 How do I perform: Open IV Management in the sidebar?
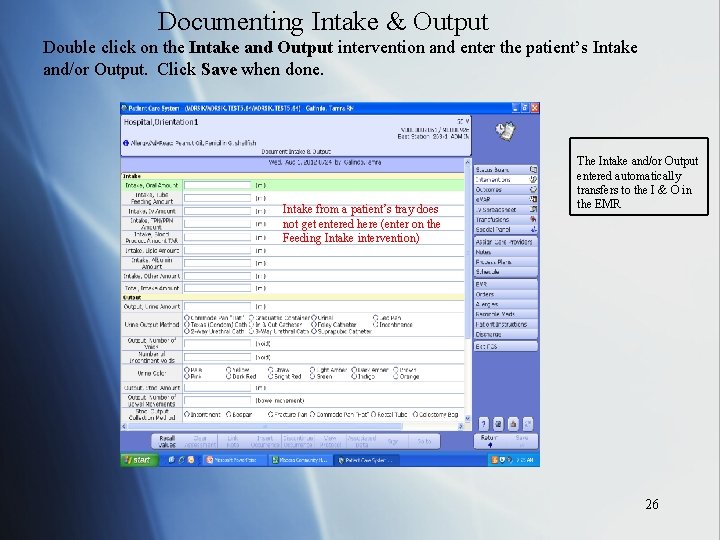(506, 209)
